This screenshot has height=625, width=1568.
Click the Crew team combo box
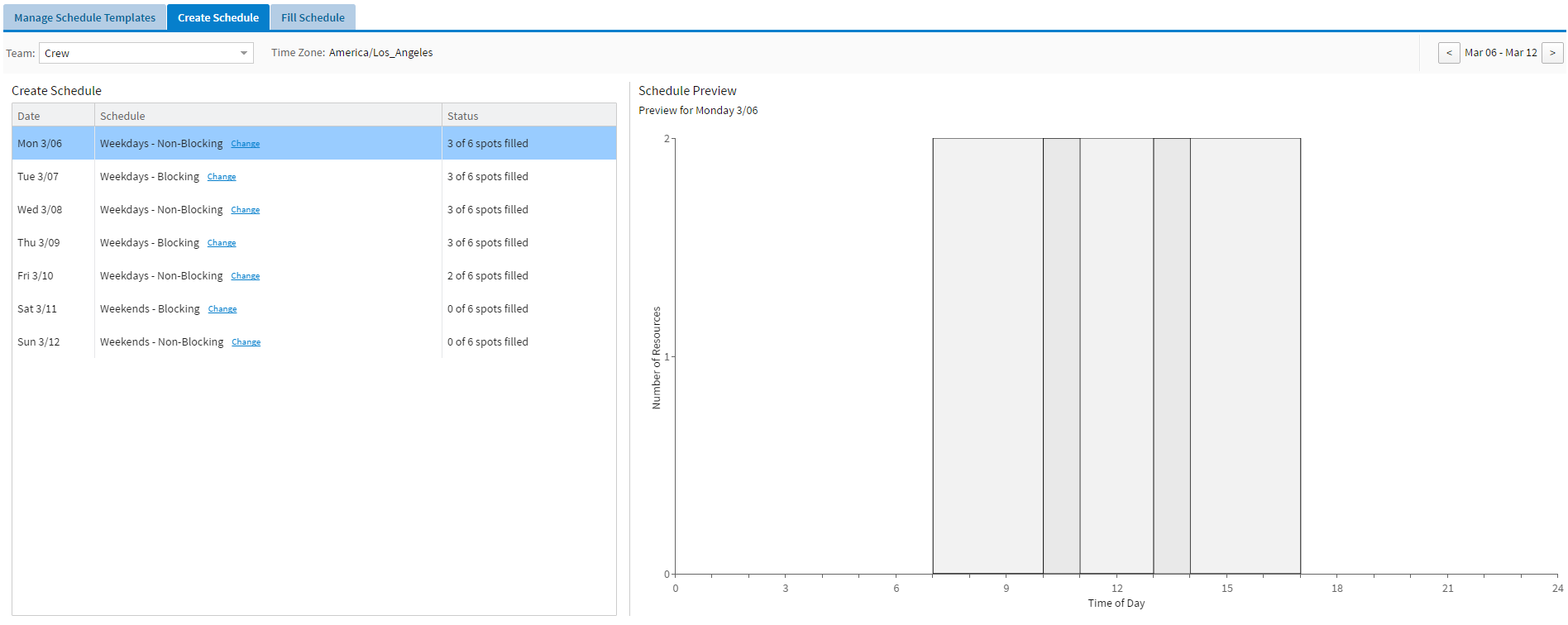pyautogui.click(x=137, y=53)
